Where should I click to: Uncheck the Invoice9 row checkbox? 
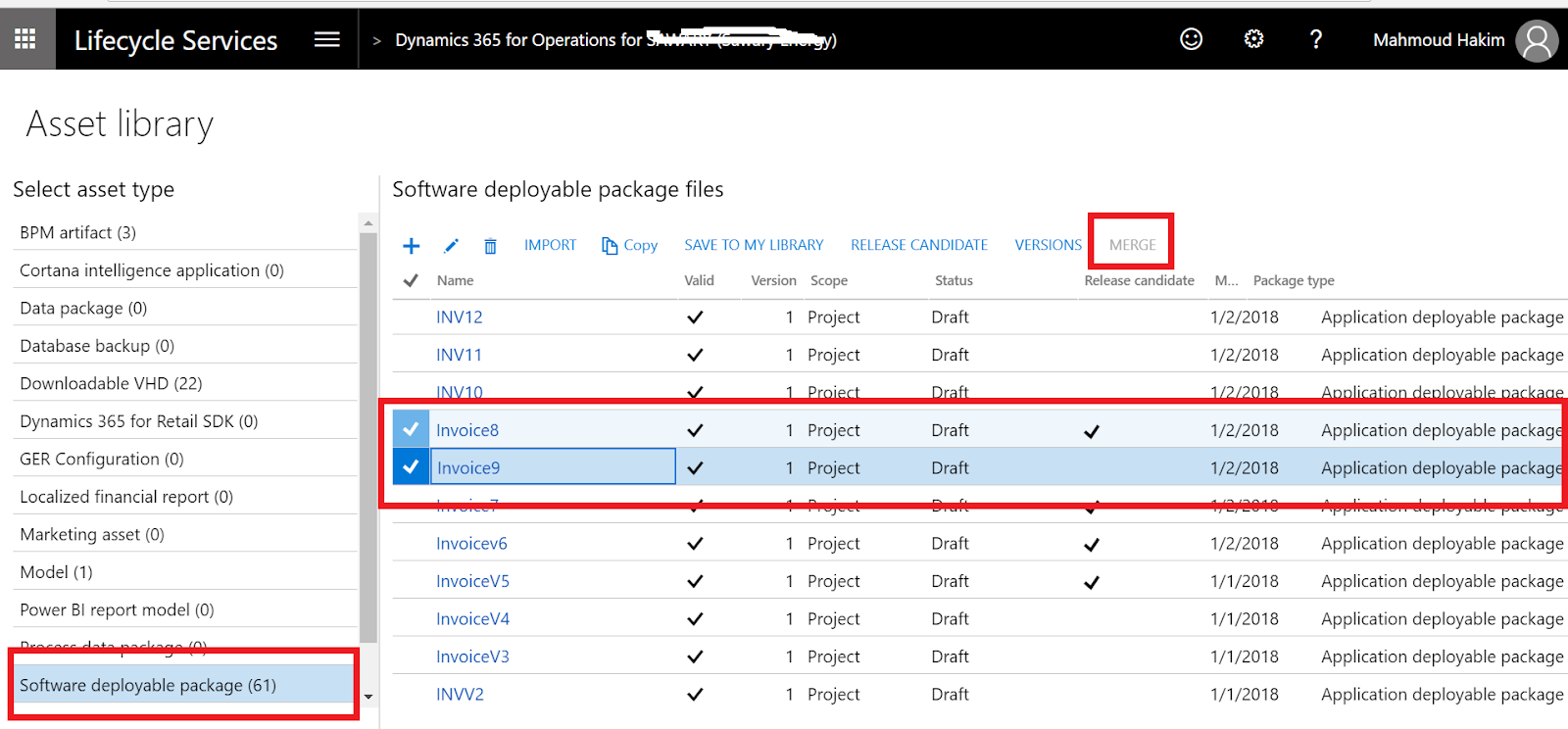pos(411,467)
